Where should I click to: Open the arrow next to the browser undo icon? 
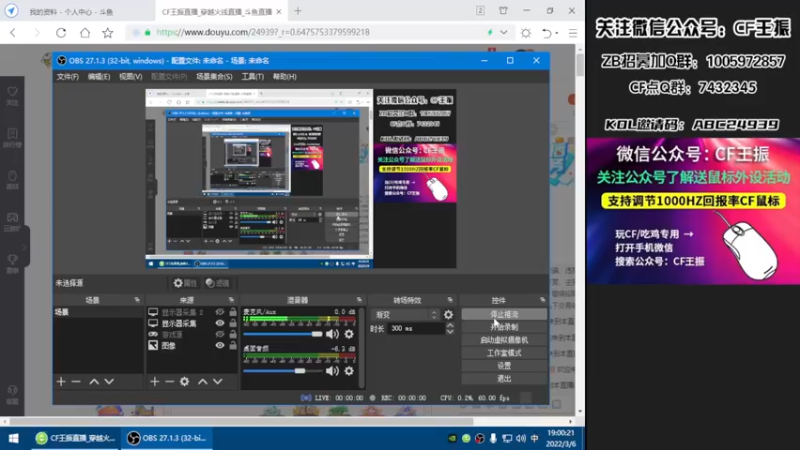(x=557, y=33)
